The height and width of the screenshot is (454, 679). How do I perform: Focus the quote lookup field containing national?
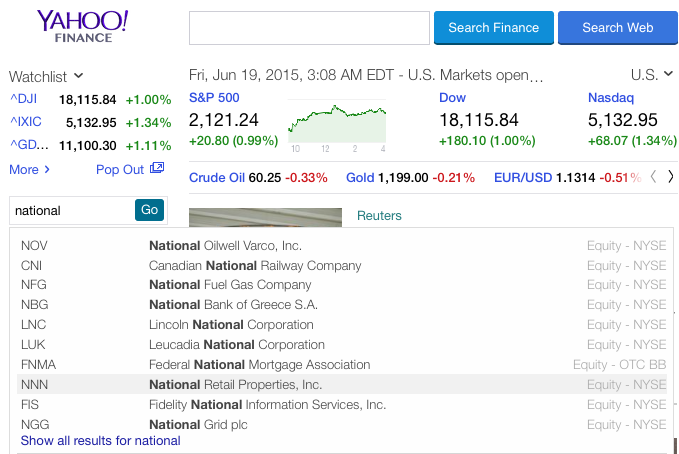click(70, 210)
